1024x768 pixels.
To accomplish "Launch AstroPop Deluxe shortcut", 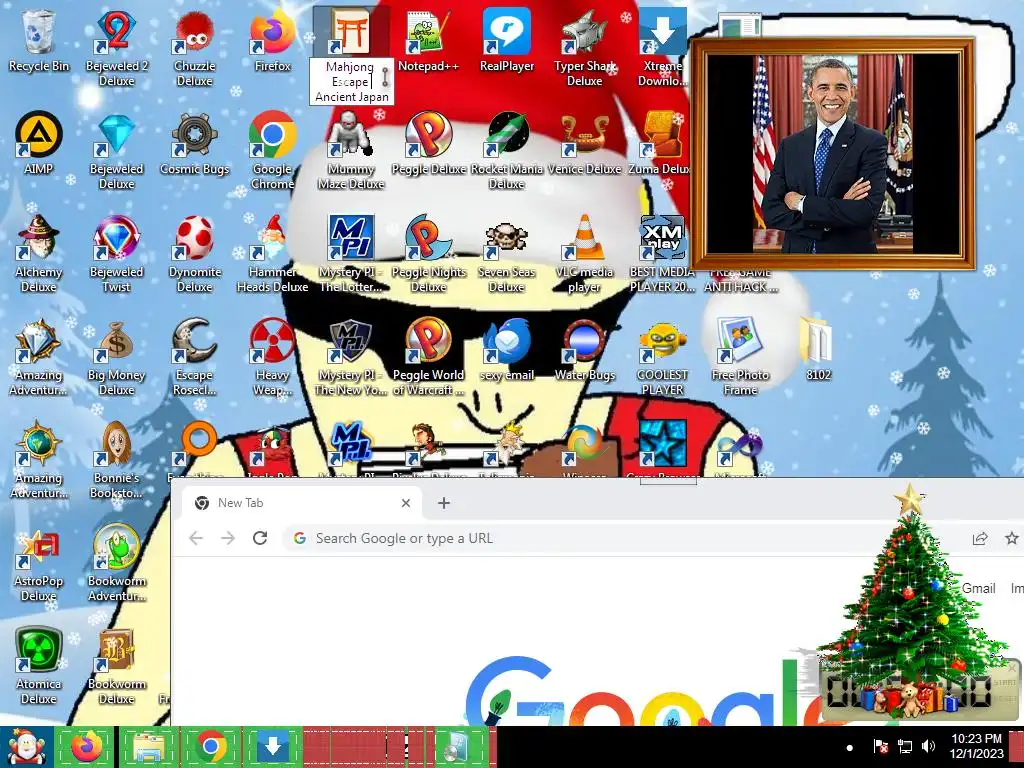I will (39, 564).
